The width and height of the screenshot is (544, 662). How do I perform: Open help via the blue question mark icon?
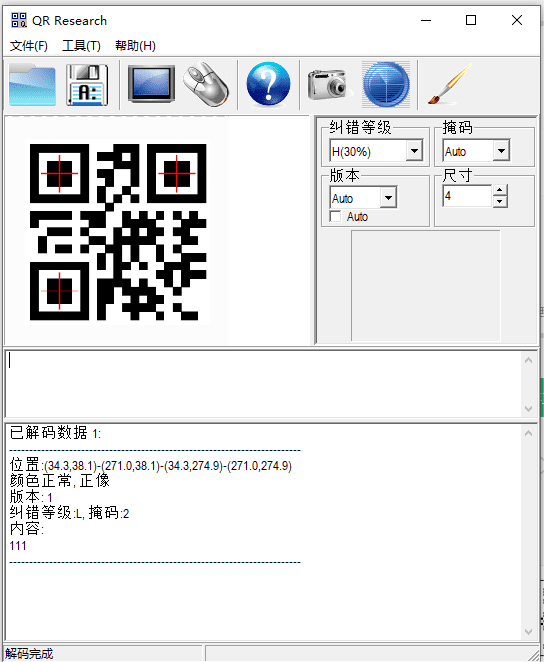pyautogui.click(x=268, y=84)
